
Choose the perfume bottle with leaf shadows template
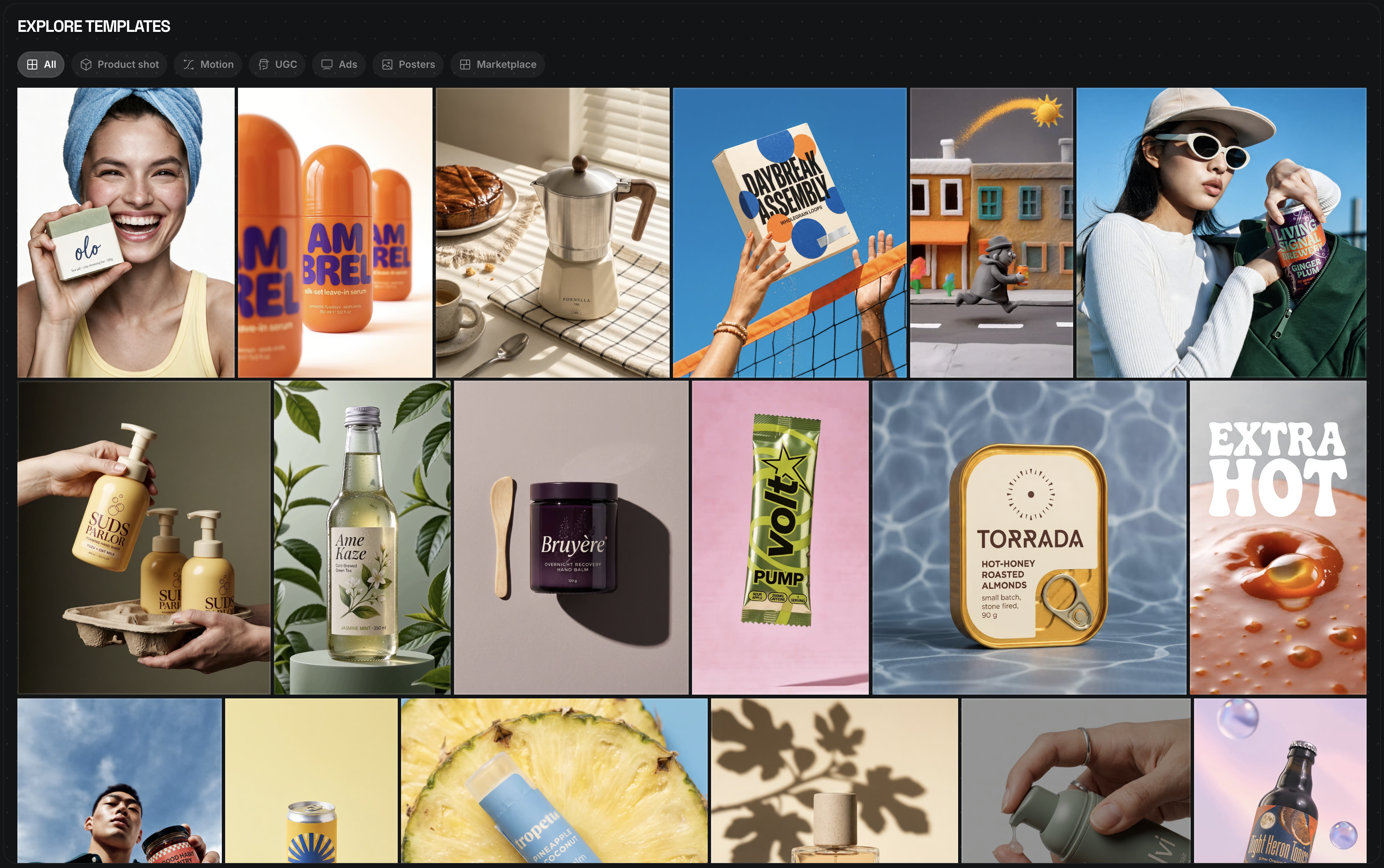[x=834, y=781]
